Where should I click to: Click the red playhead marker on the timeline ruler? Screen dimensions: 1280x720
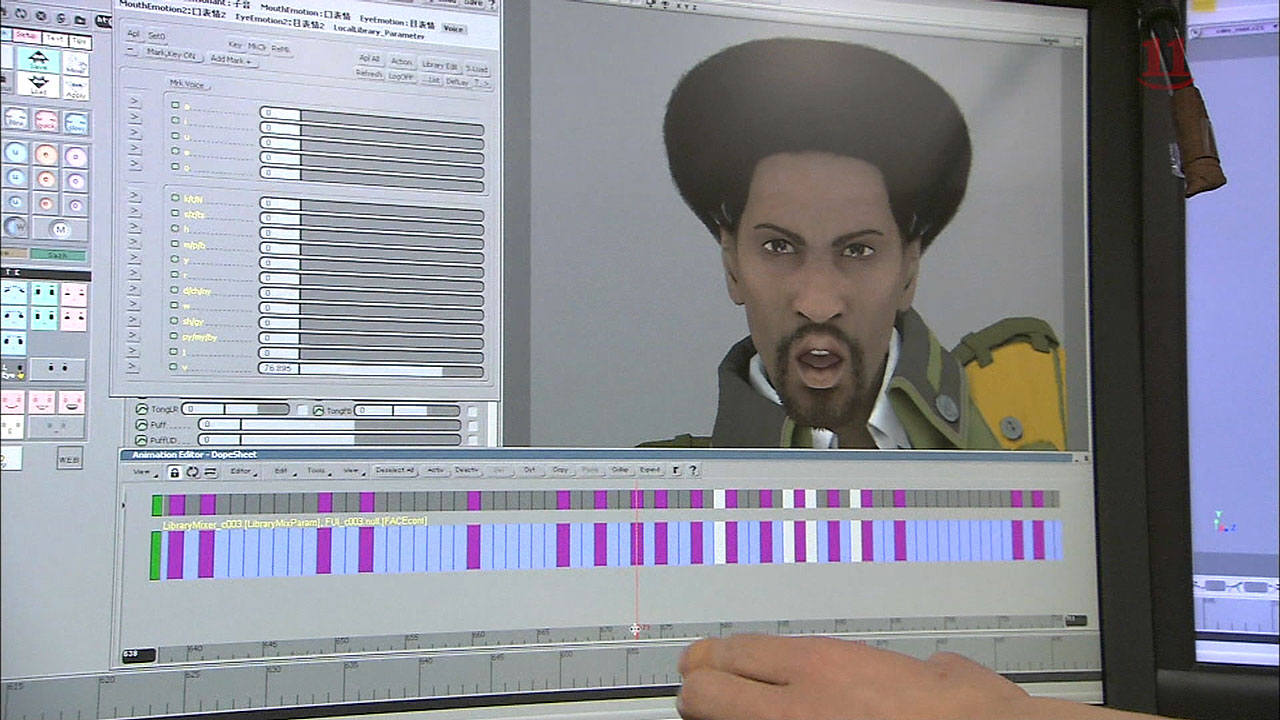(634, 630)
